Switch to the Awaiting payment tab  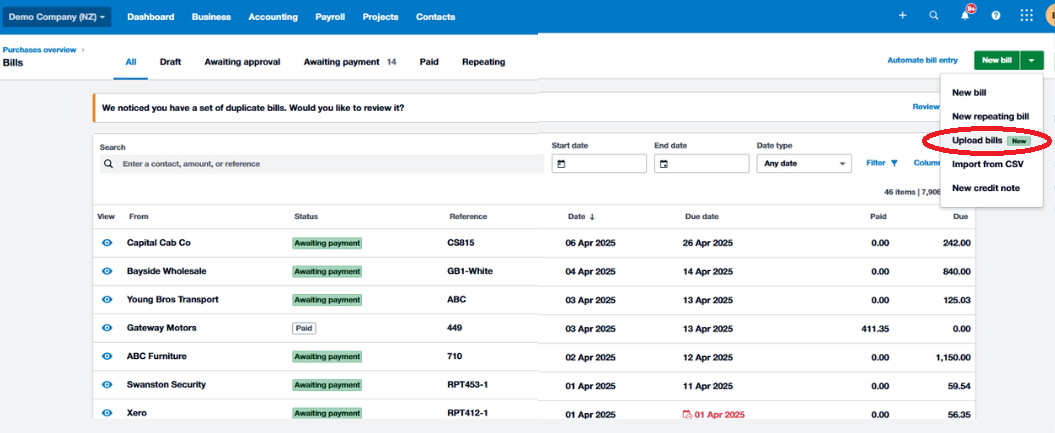tap(349, 62)
